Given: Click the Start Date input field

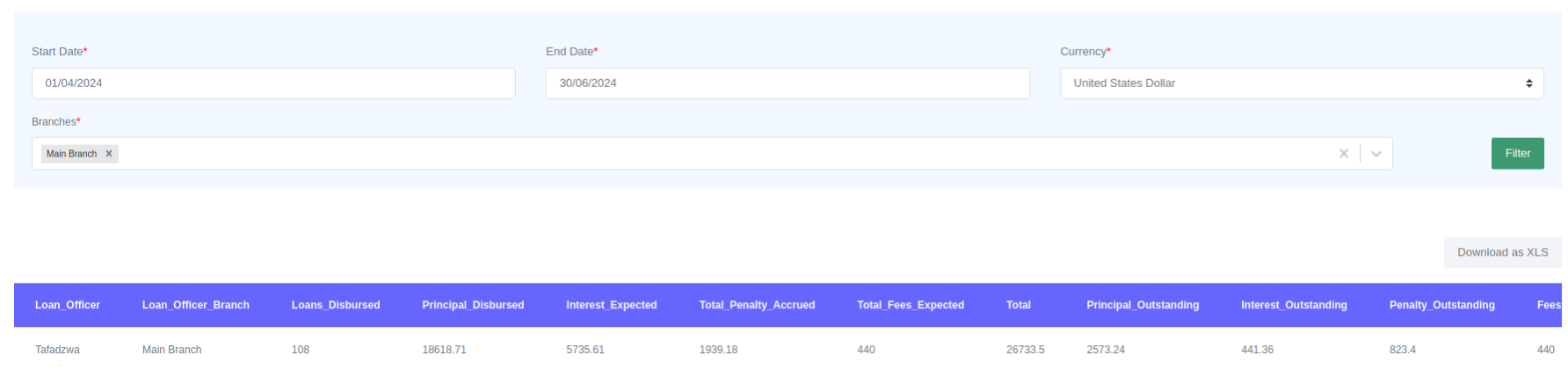Looking at the screenshot, I should pos(273,83).
